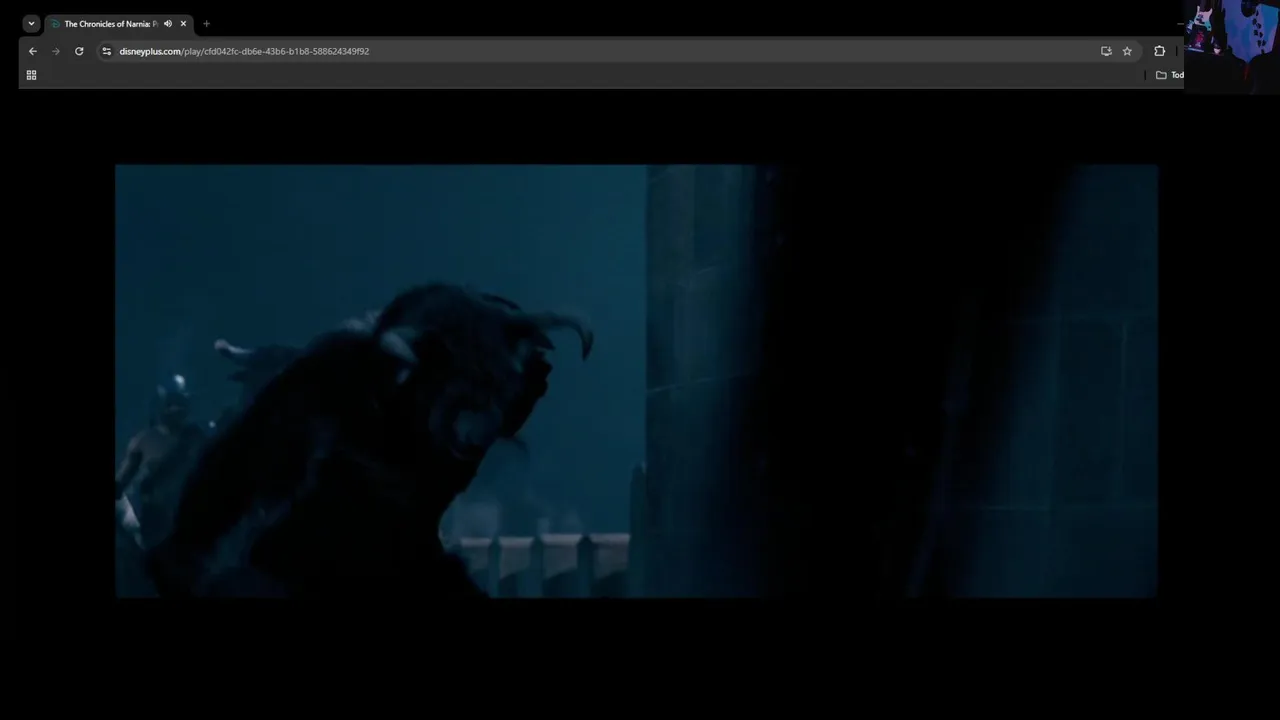This screenshot has height=720, width=1280.
Task: Go back to the previous page
Action: coord(32,51)
